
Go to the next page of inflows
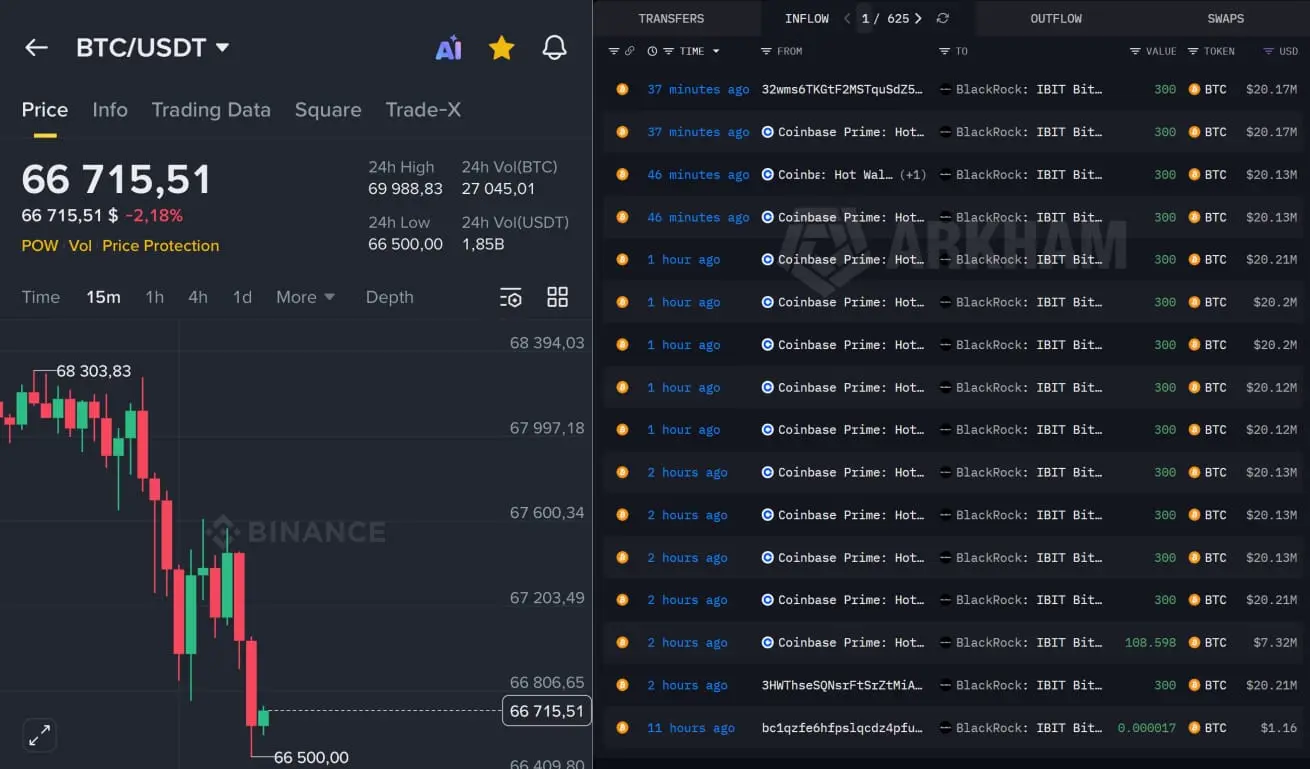click(918, 19)
